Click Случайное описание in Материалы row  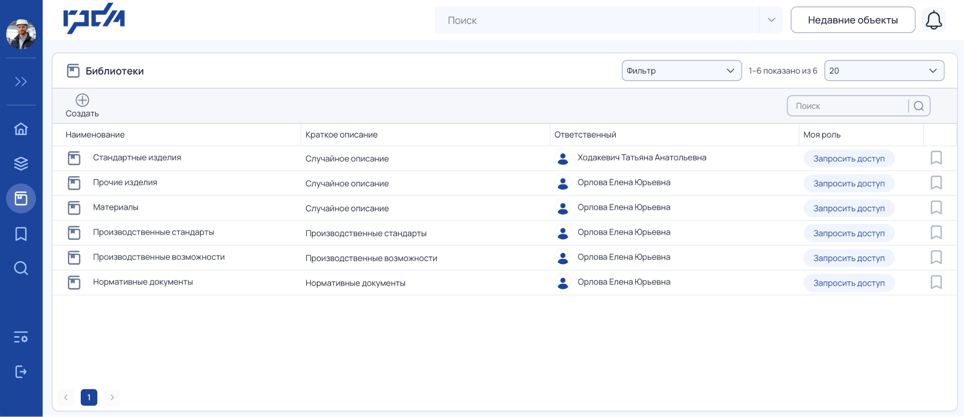347,208
